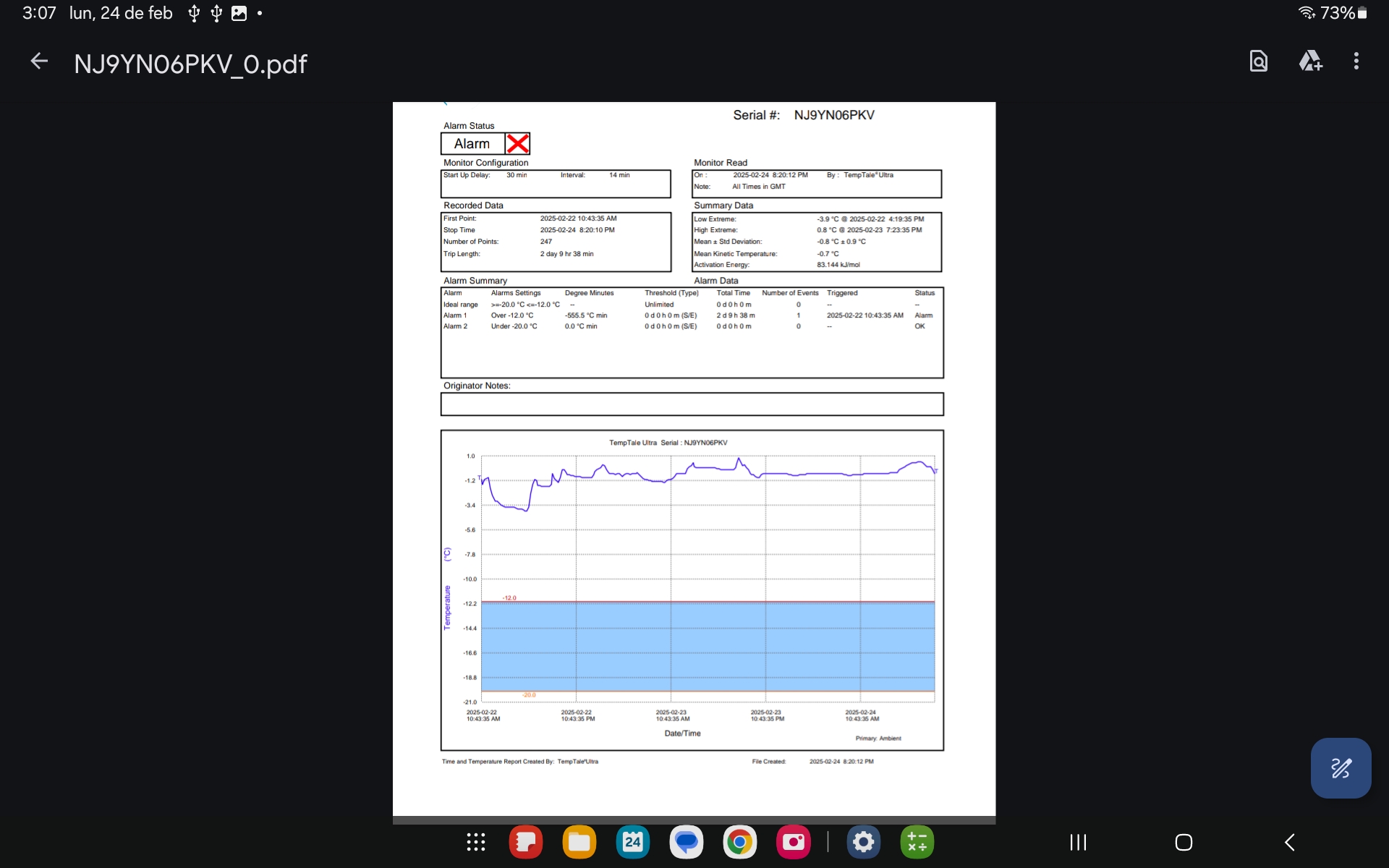Tap the home navigation button
Screen dimensions: 1389x868
point(1184,842)
